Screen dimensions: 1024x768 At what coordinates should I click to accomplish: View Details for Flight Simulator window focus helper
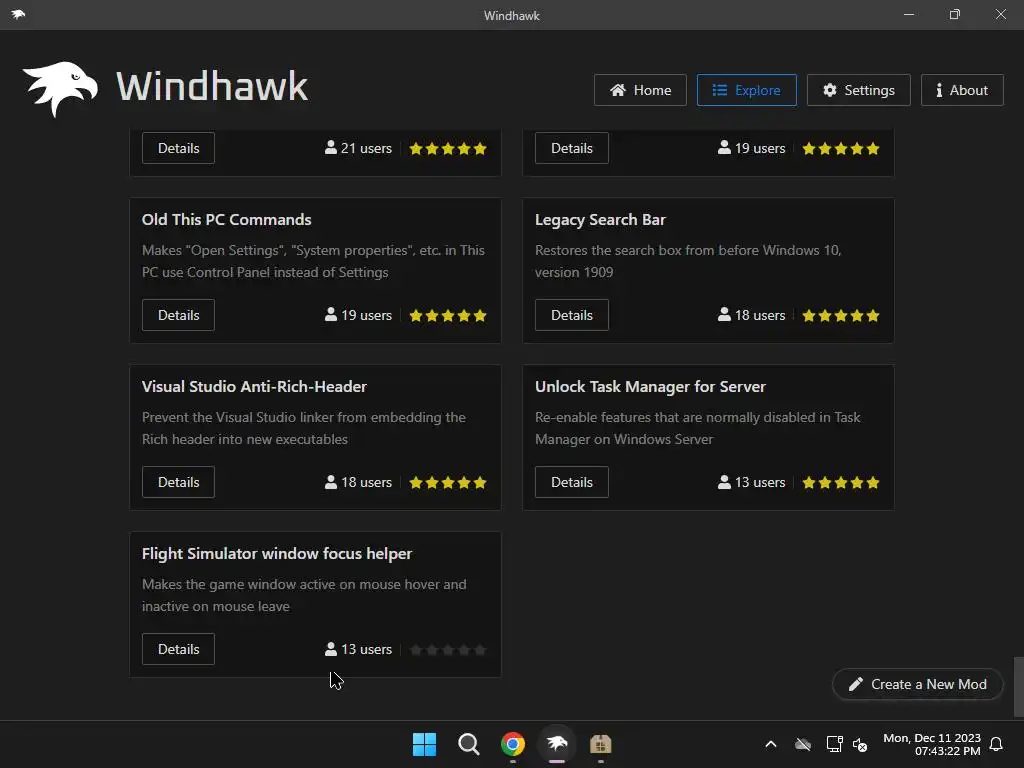coord(178,649)
